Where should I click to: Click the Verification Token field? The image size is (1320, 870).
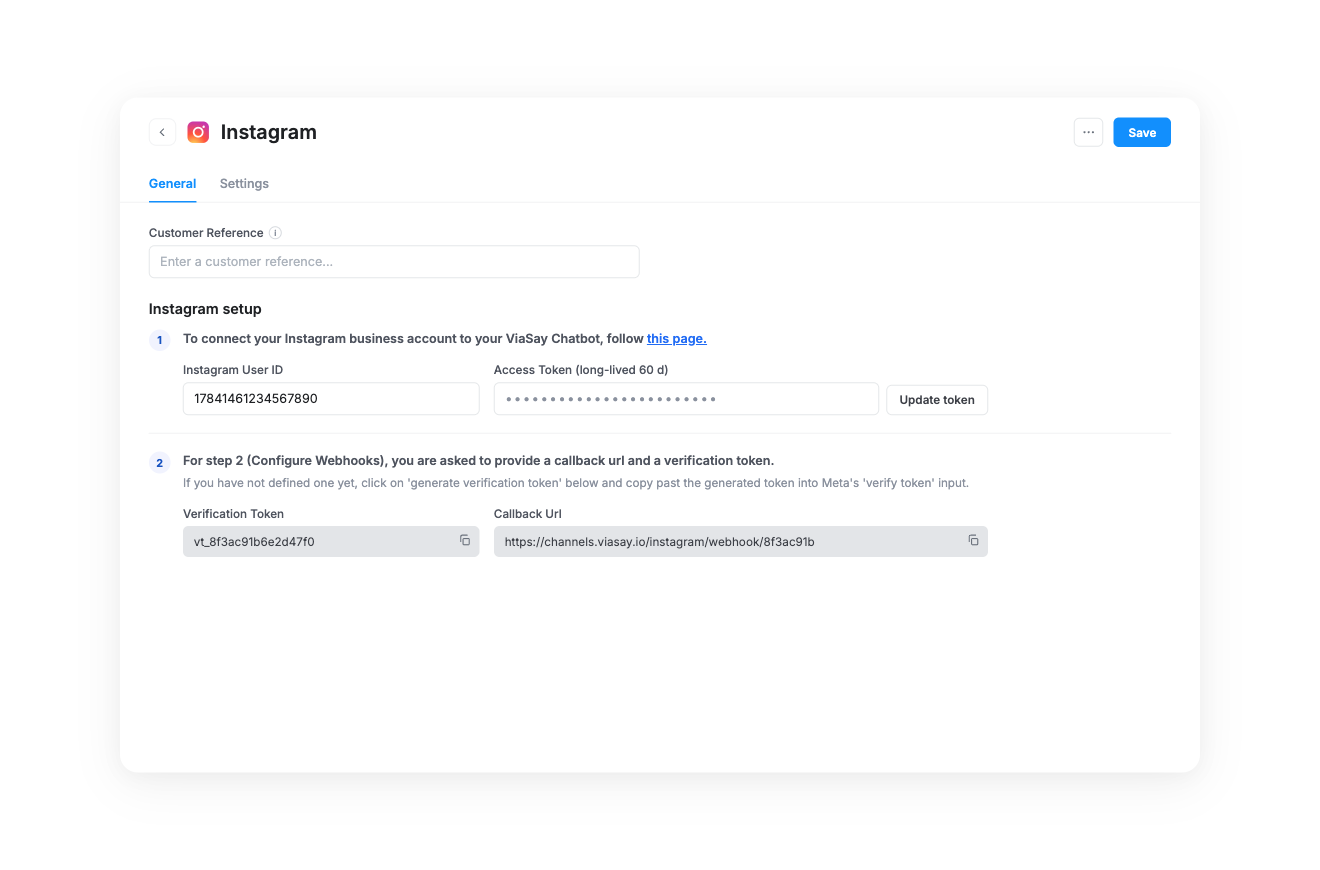point(331,541)
